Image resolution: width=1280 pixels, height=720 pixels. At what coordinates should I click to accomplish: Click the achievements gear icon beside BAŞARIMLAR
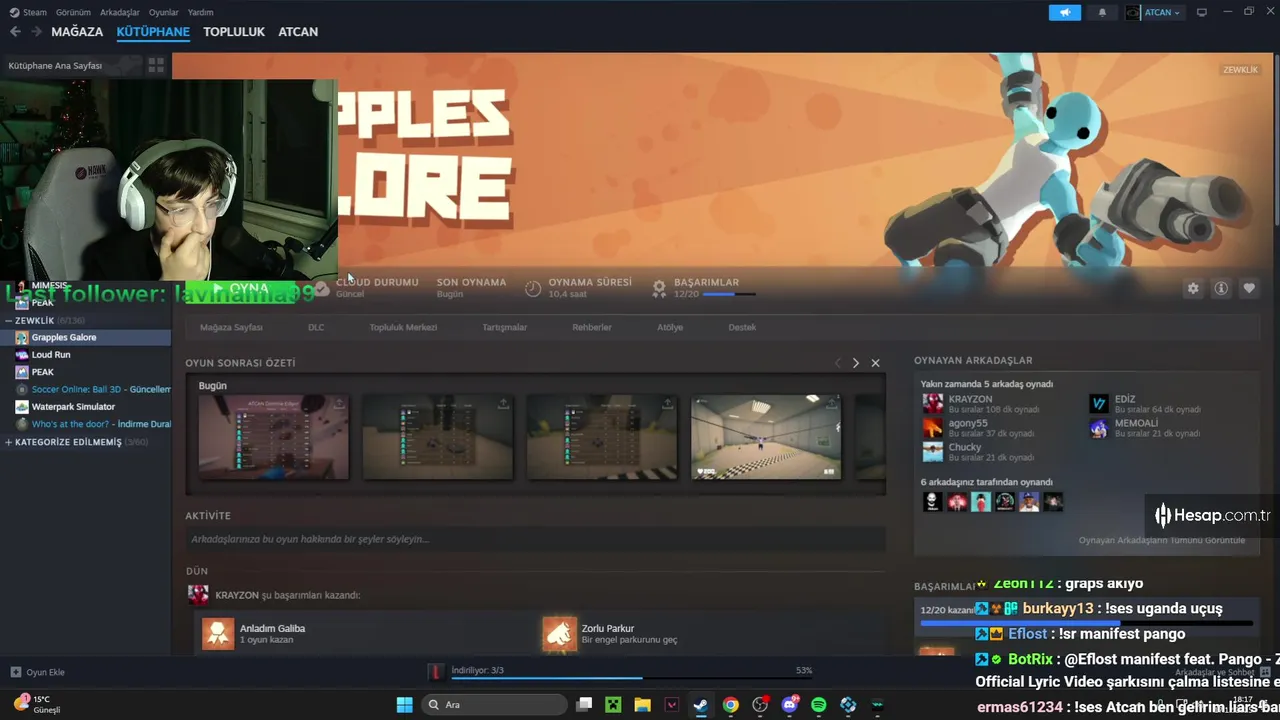[x=659, y=288]
